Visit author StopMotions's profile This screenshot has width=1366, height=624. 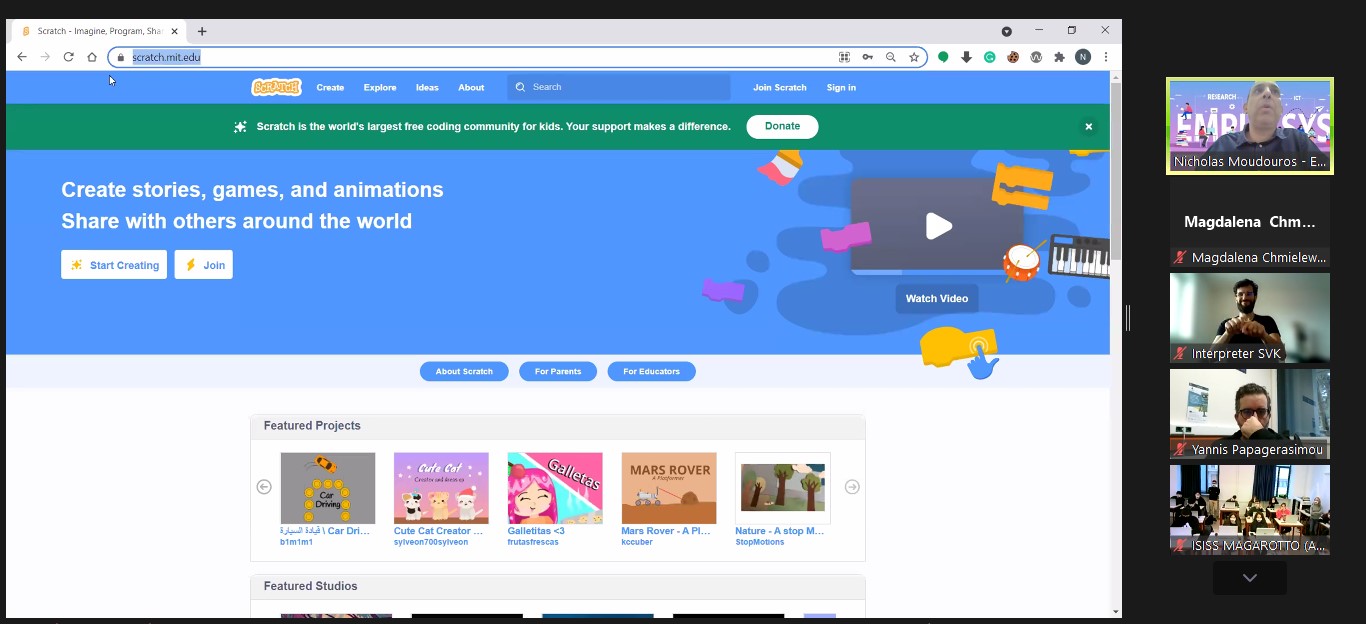point(760,542)
